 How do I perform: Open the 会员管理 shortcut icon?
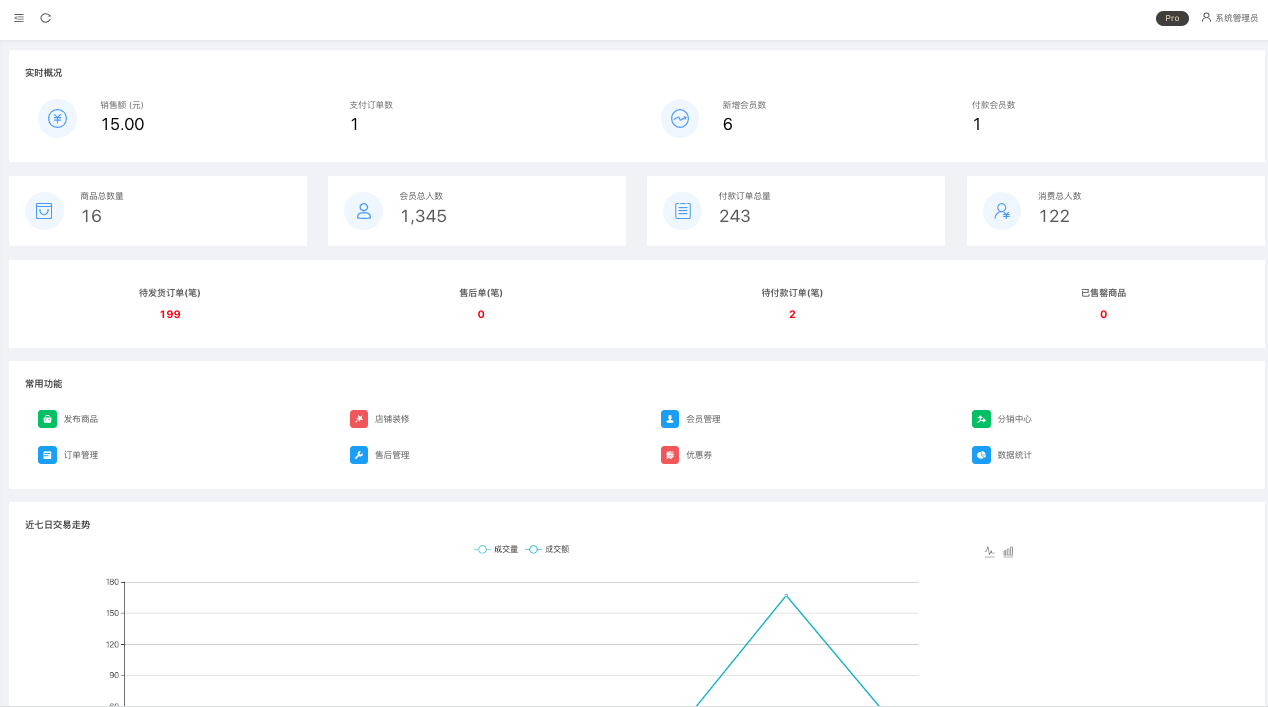point(670,419)
